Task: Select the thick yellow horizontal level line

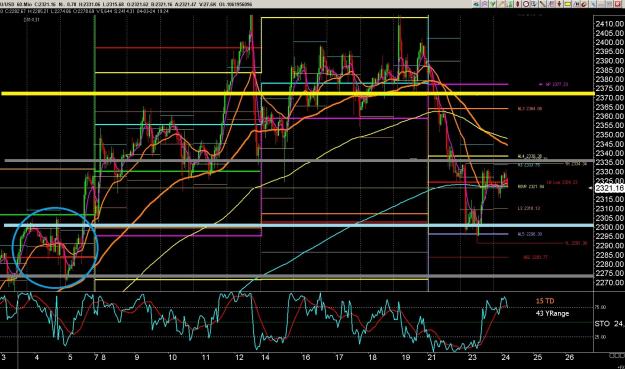Action: [297, 94]
